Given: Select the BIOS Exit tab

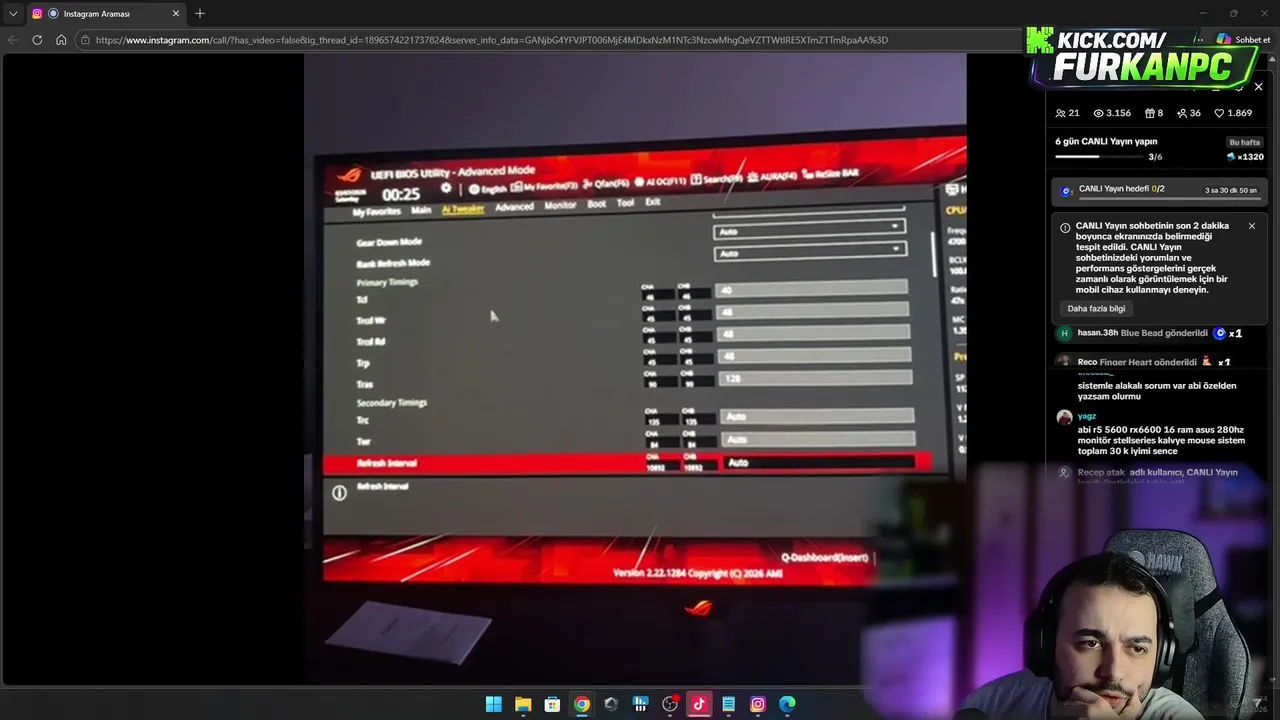Looking at the screenshot, I should click(653, 202).
